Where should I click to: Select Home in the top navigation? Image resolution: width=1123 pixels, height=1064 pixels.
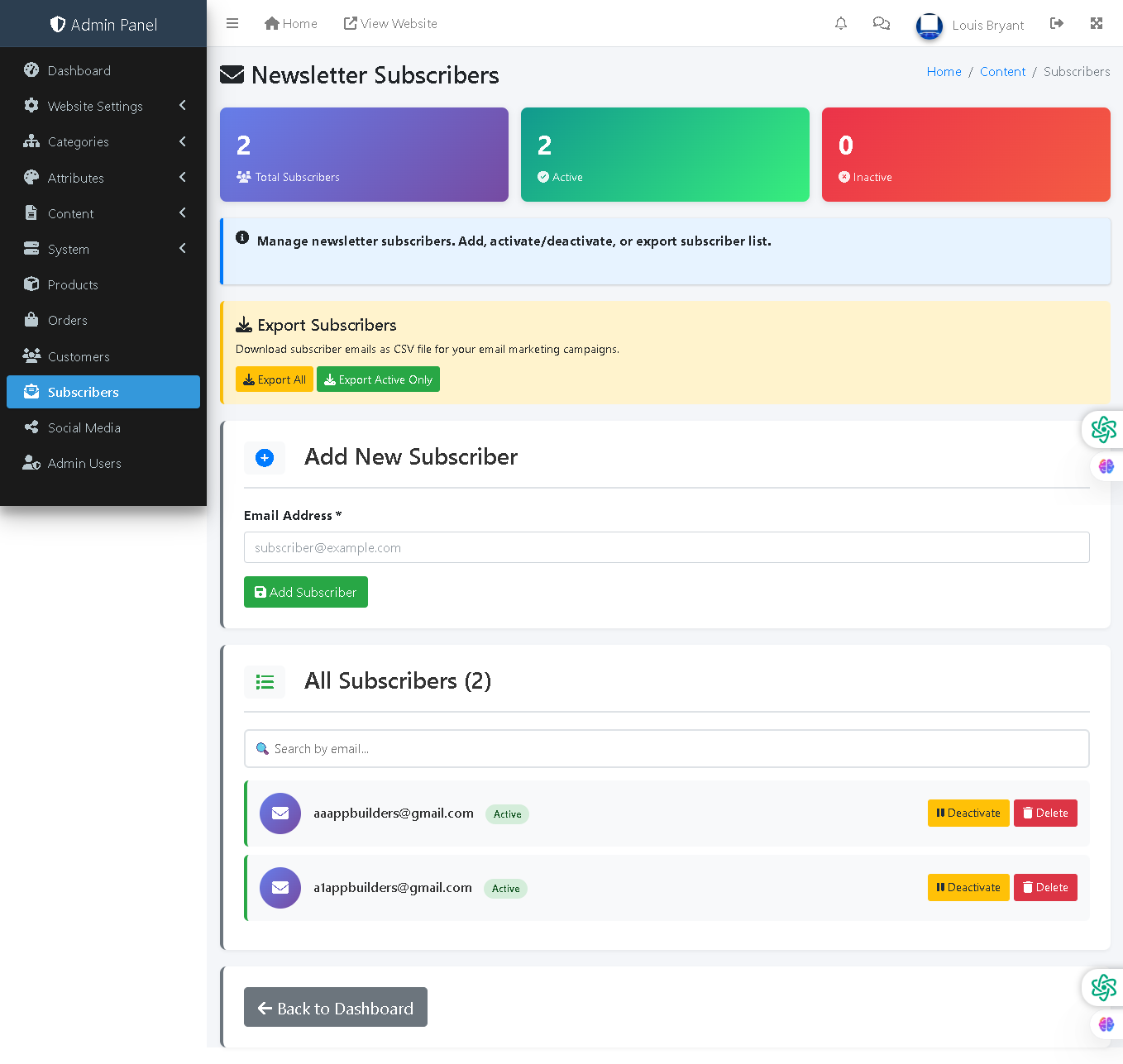290,23
